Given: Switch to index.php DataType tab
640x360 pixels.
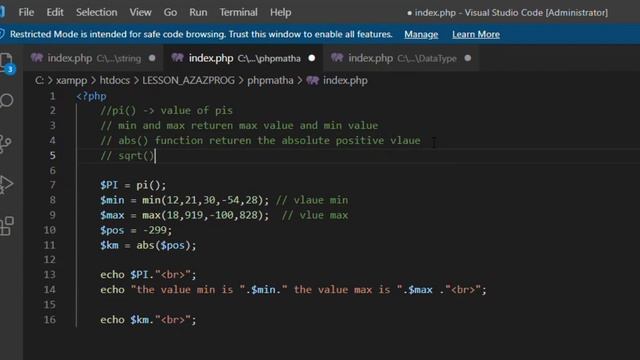Looking at the screenshot, I should click(x=401, y=58).
